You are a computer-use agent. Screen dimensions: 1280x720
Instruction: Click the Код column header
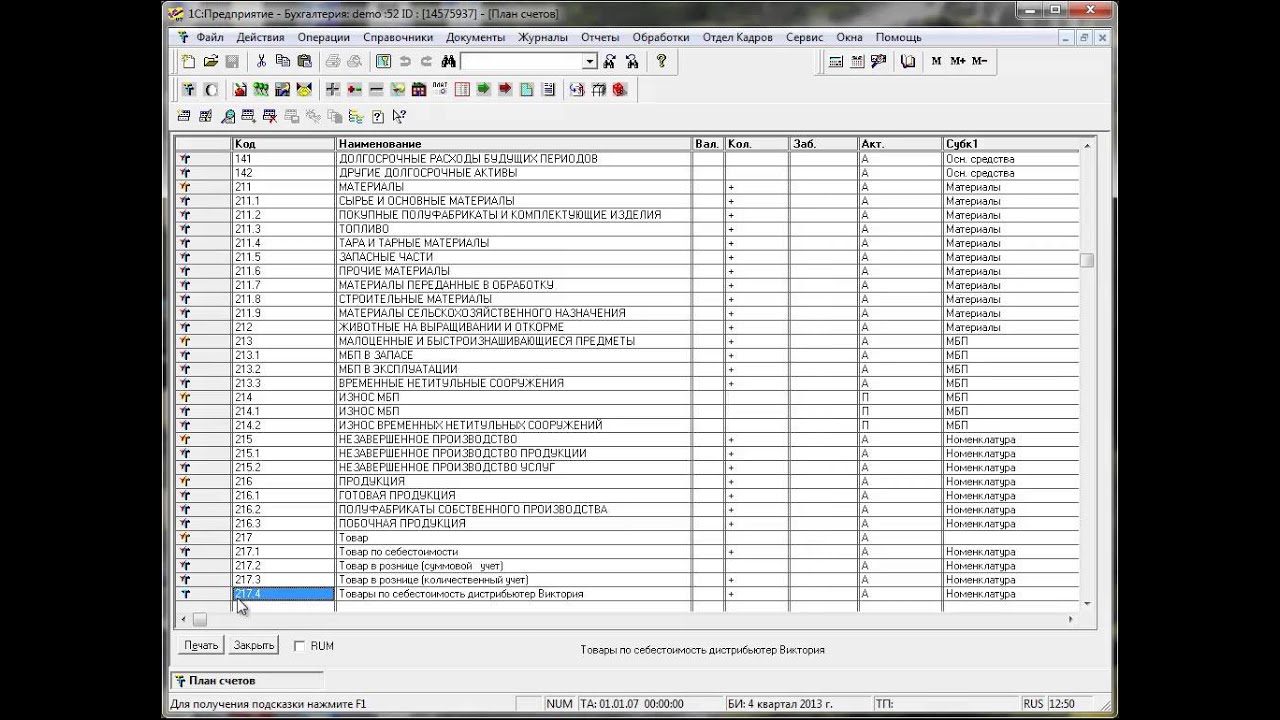(283, 144)
